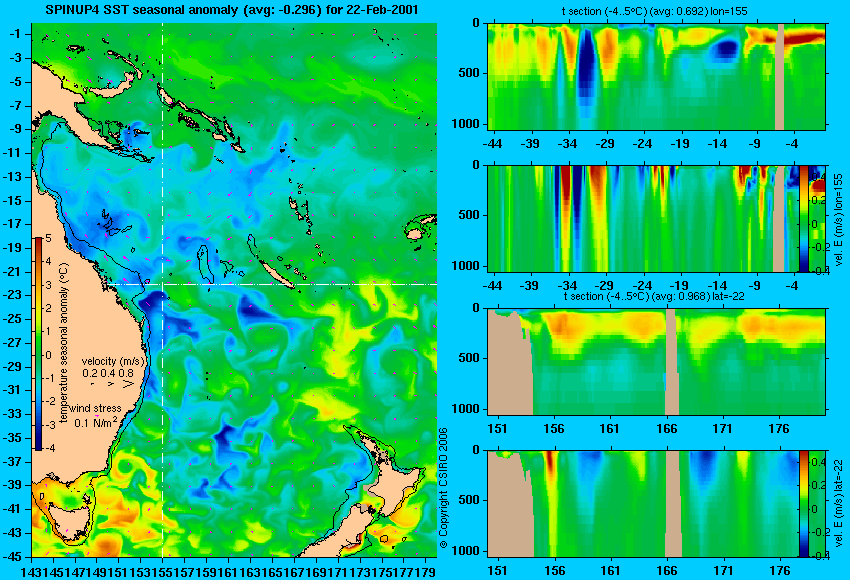Image resolution: width=850 pixels, height=580 pixels.
Task: Click the dark blue cold eddy in lon=155 temperature section
Action: pyautogui.click(x=585, y=68)
